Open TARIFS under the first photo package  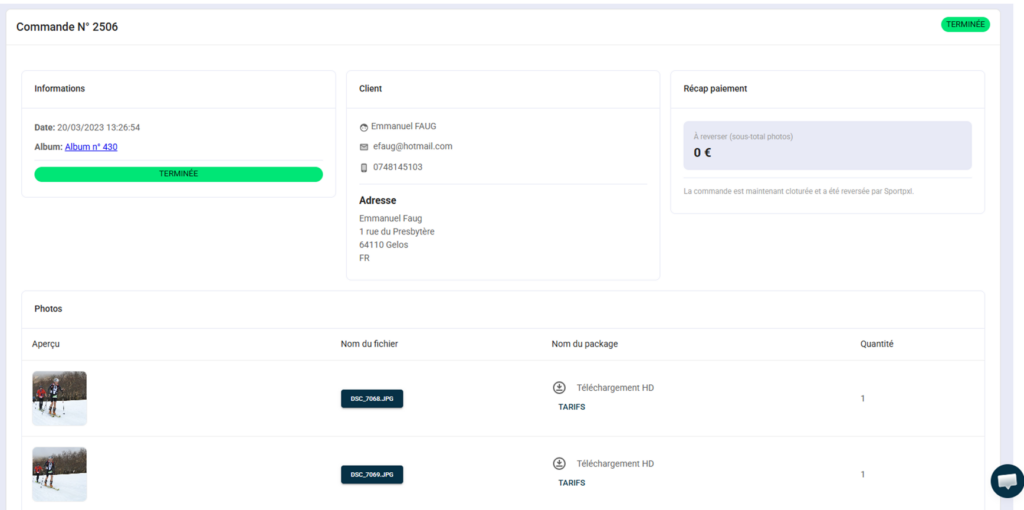tap(572, 407)
